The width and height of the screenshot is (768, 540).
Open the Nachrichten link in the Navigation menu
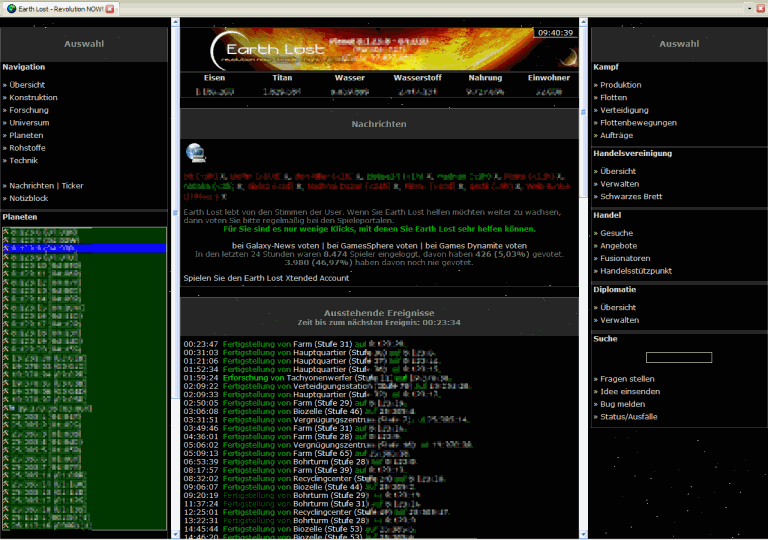click(x=31, y=186)
